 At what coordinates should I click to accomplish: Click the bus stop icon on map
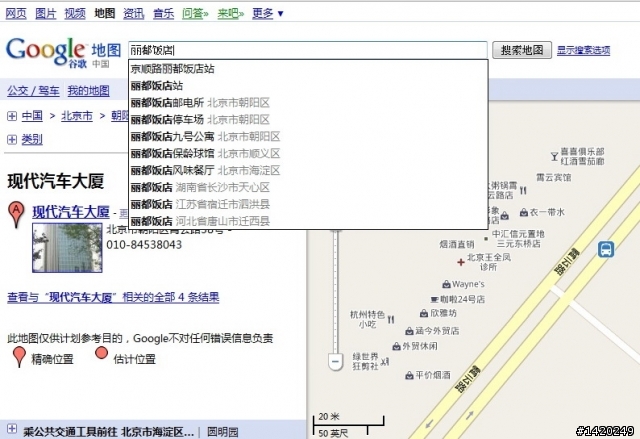606,249
